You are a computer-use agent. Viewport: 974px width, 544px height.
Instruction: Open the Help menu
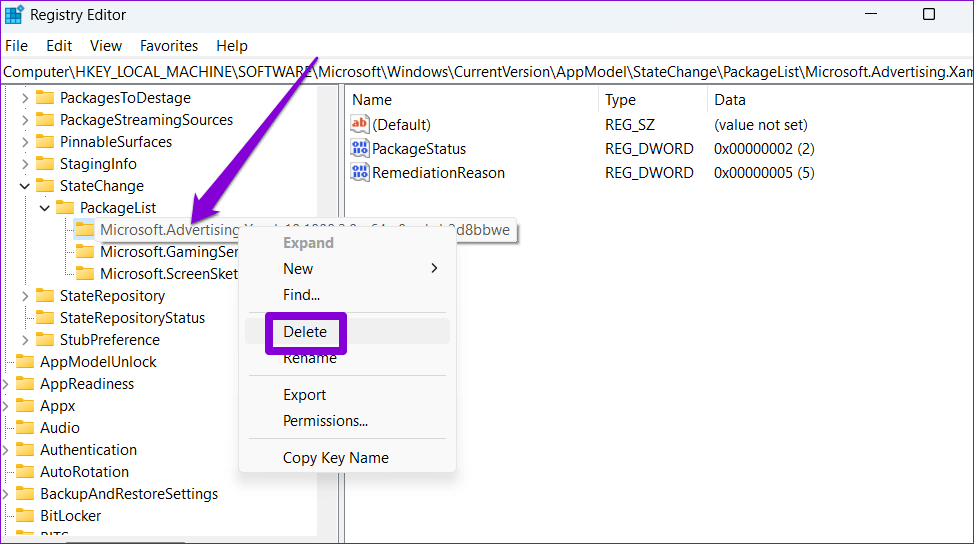[232, 46]
